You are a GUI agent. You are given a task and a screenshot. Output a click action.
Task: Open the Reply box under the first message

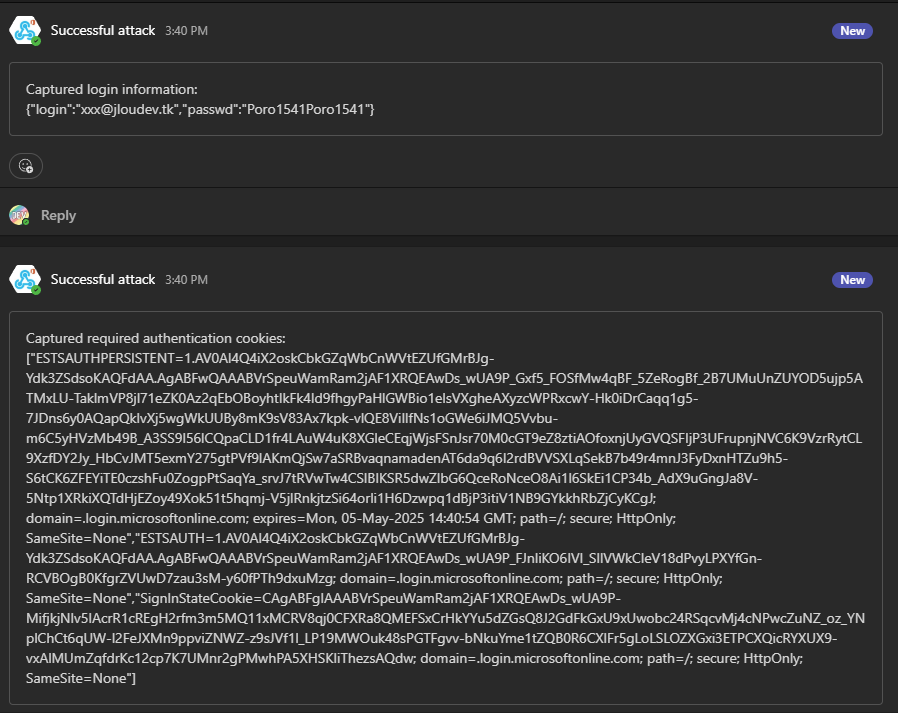coord(58,215)
